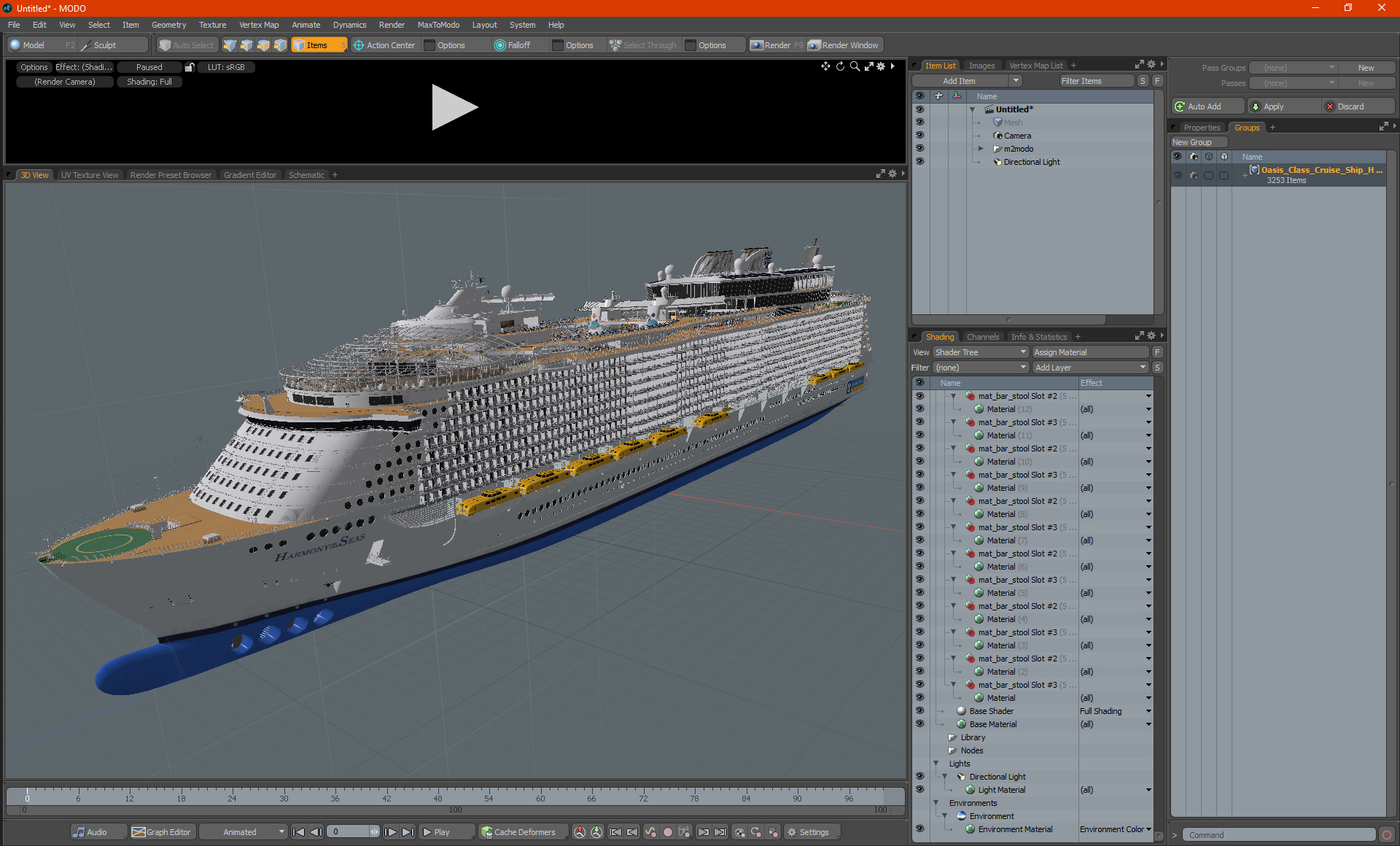Click the Command input field
The image size is (1400, 846).
[1278, 835]
